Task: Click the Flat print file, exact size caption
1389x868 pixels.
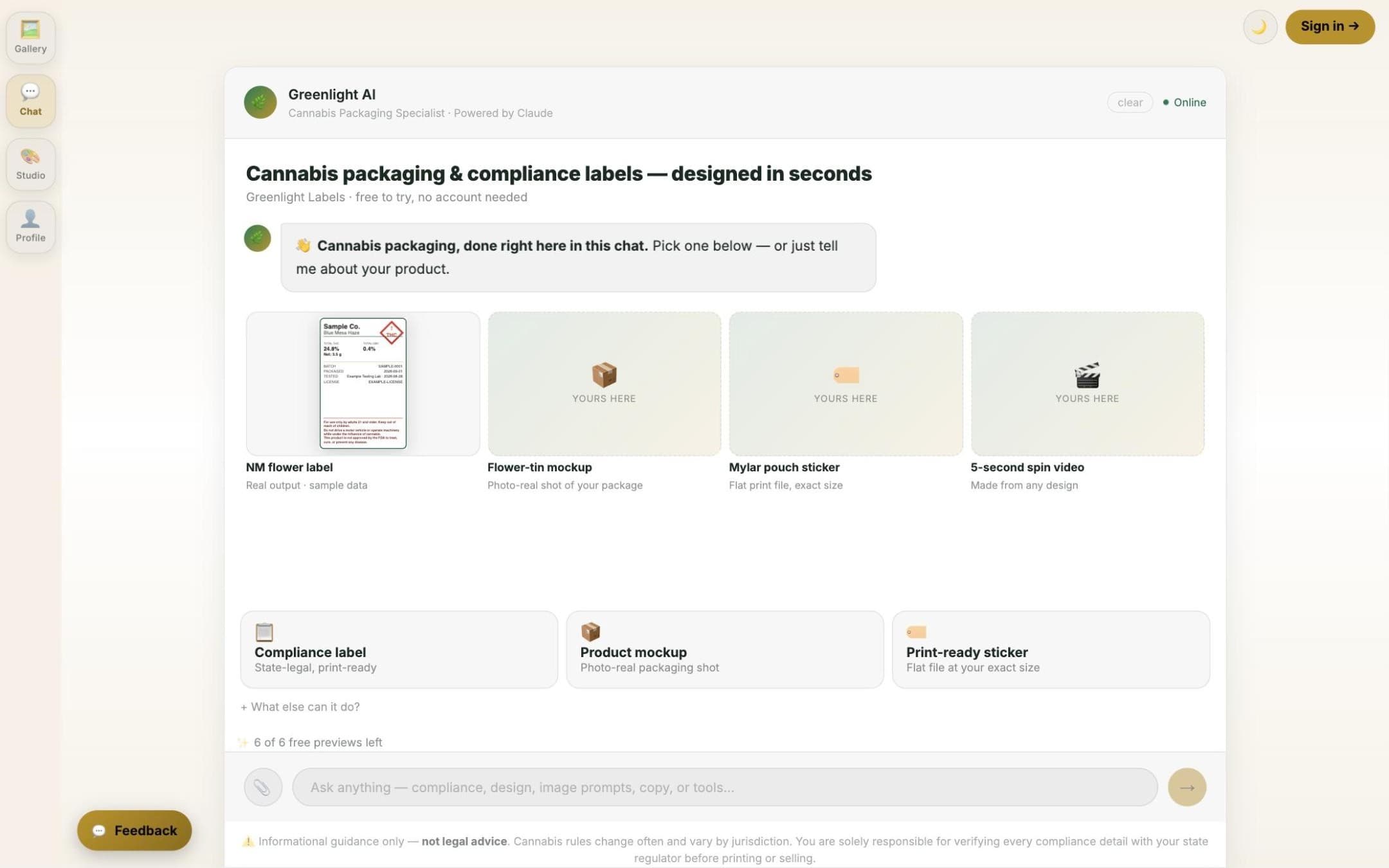Action: pyautogui.click(x=786, y=485)
